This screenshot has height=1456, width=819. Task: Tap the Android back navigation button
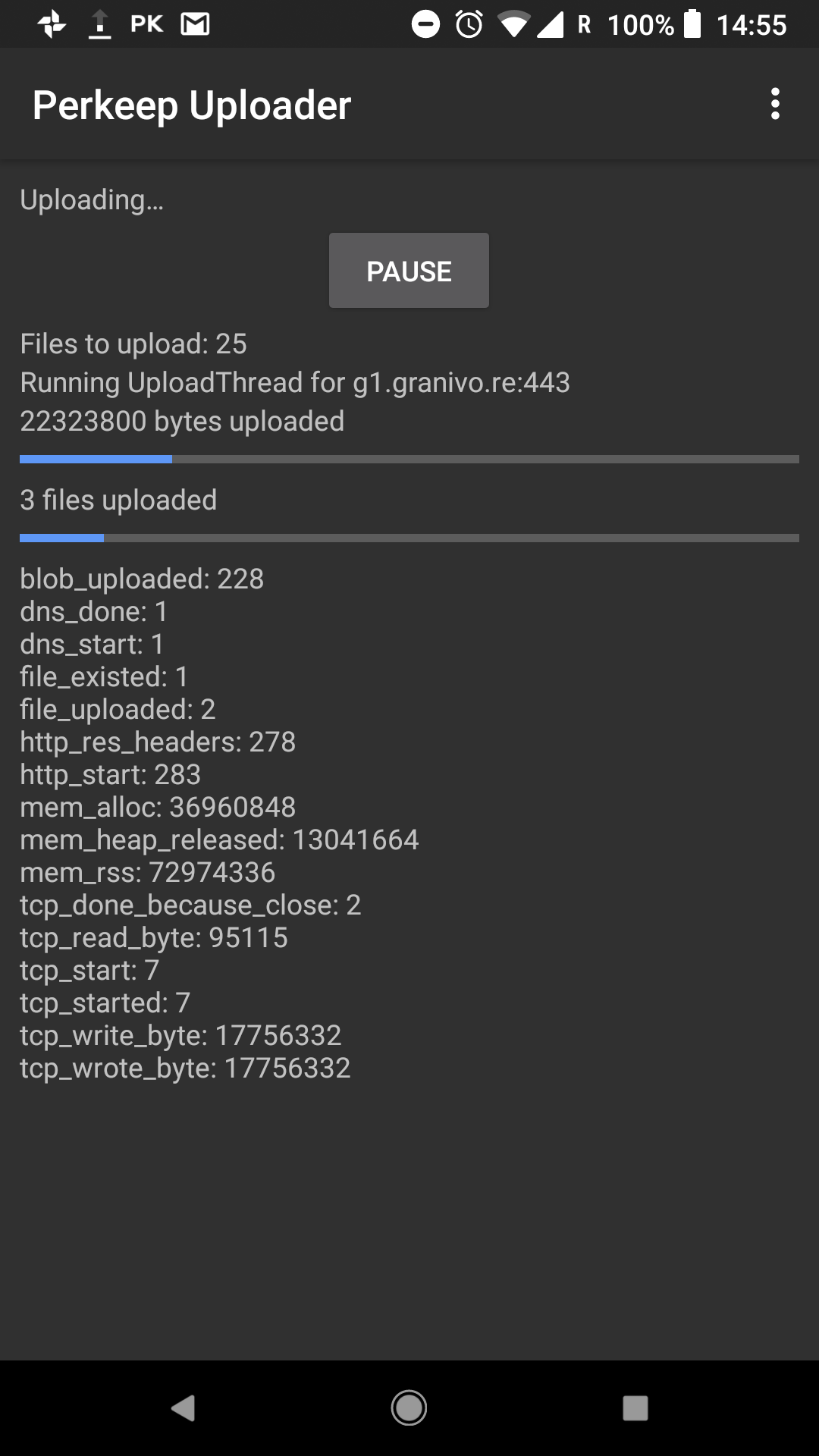pyautogui.click(x=184, y=1408)
